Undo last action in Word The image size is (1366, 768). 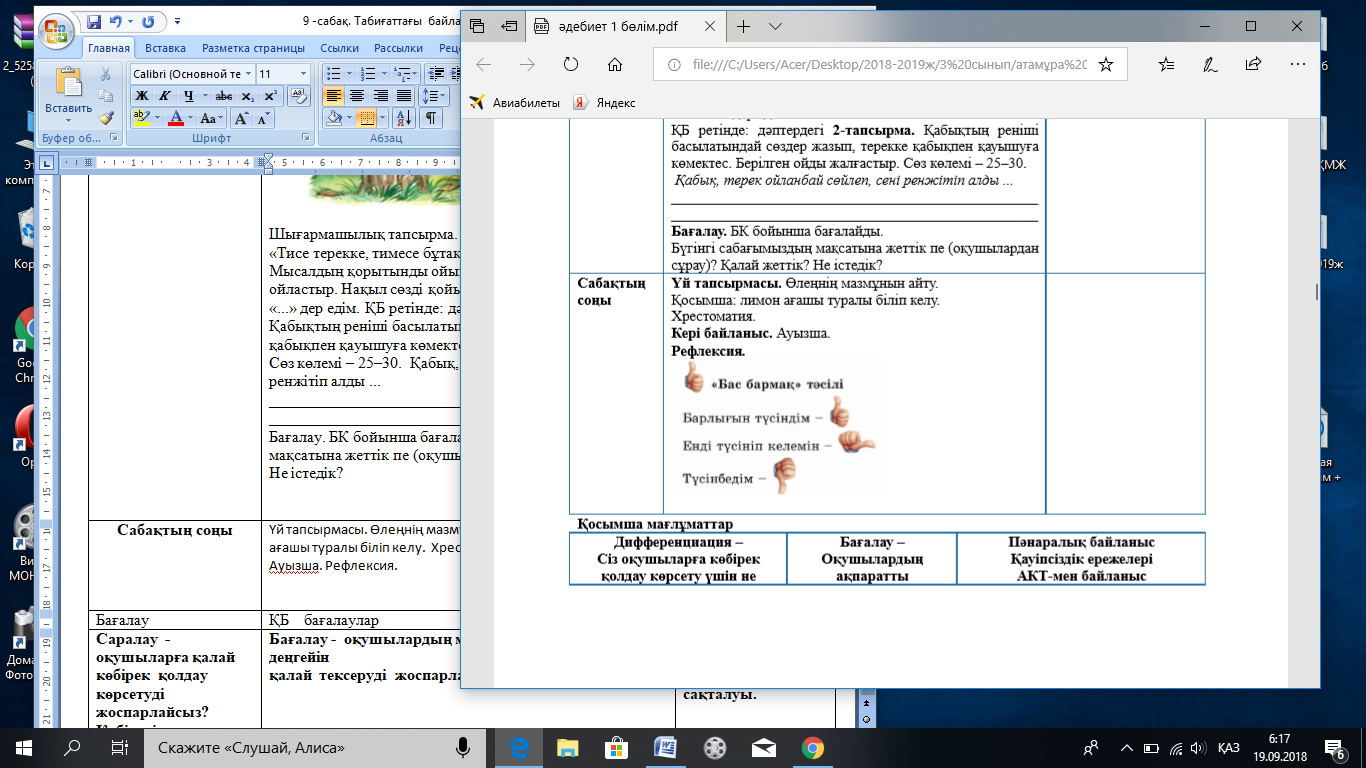pos(116,21)
